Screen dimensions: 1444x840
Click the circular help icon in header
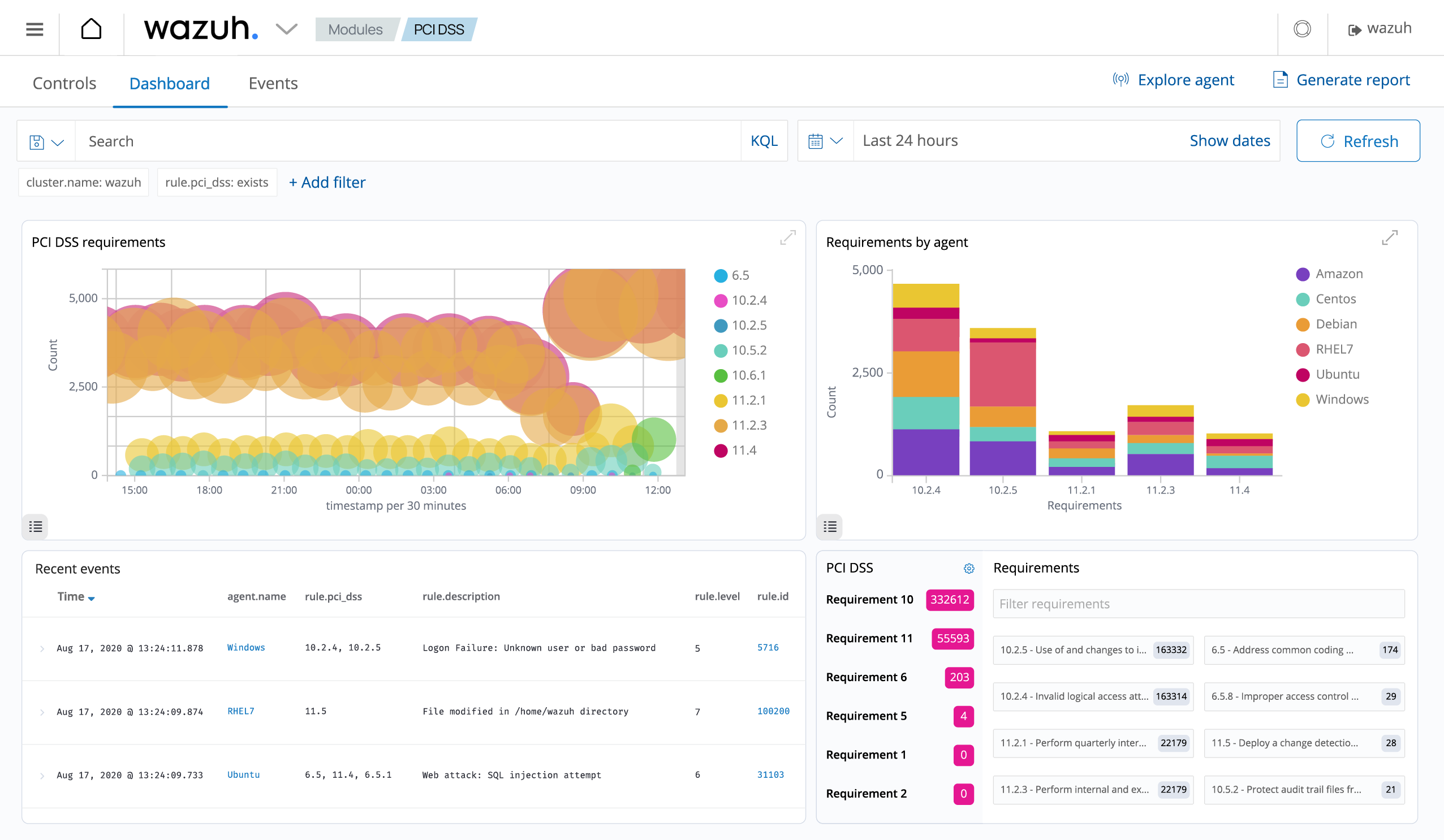[x=1302, y=29]
